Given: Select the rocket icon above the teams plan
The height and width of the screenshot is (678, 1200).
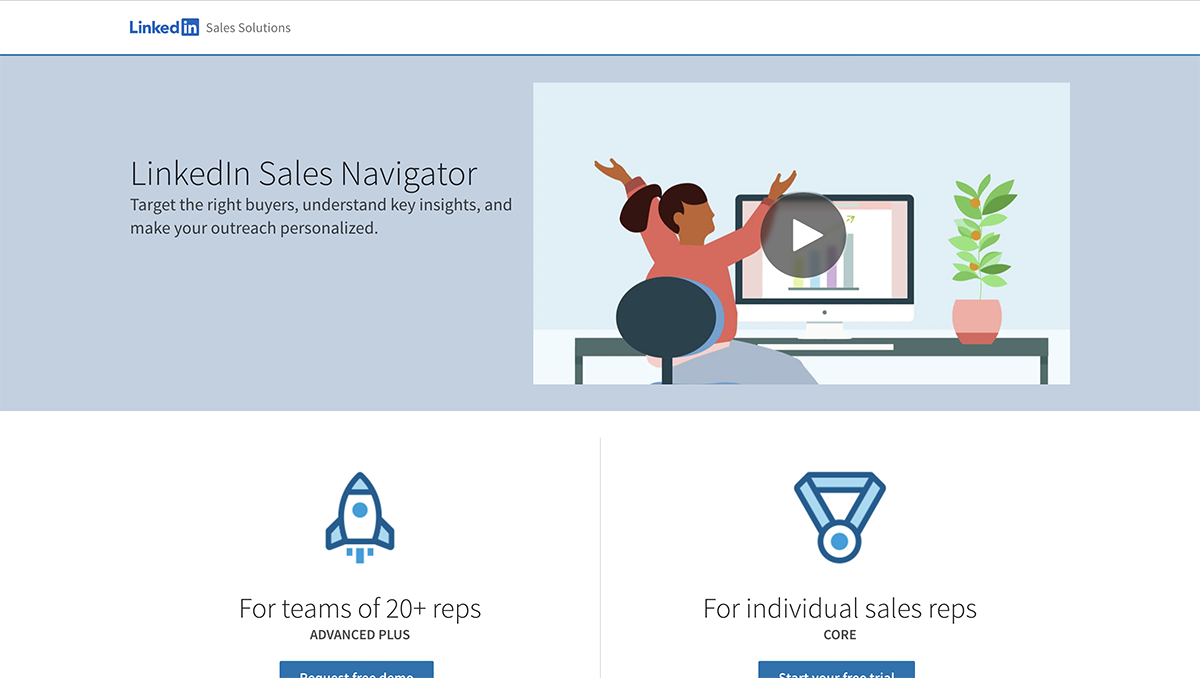Looking at the screenshot, I should (x=360, y=513).
